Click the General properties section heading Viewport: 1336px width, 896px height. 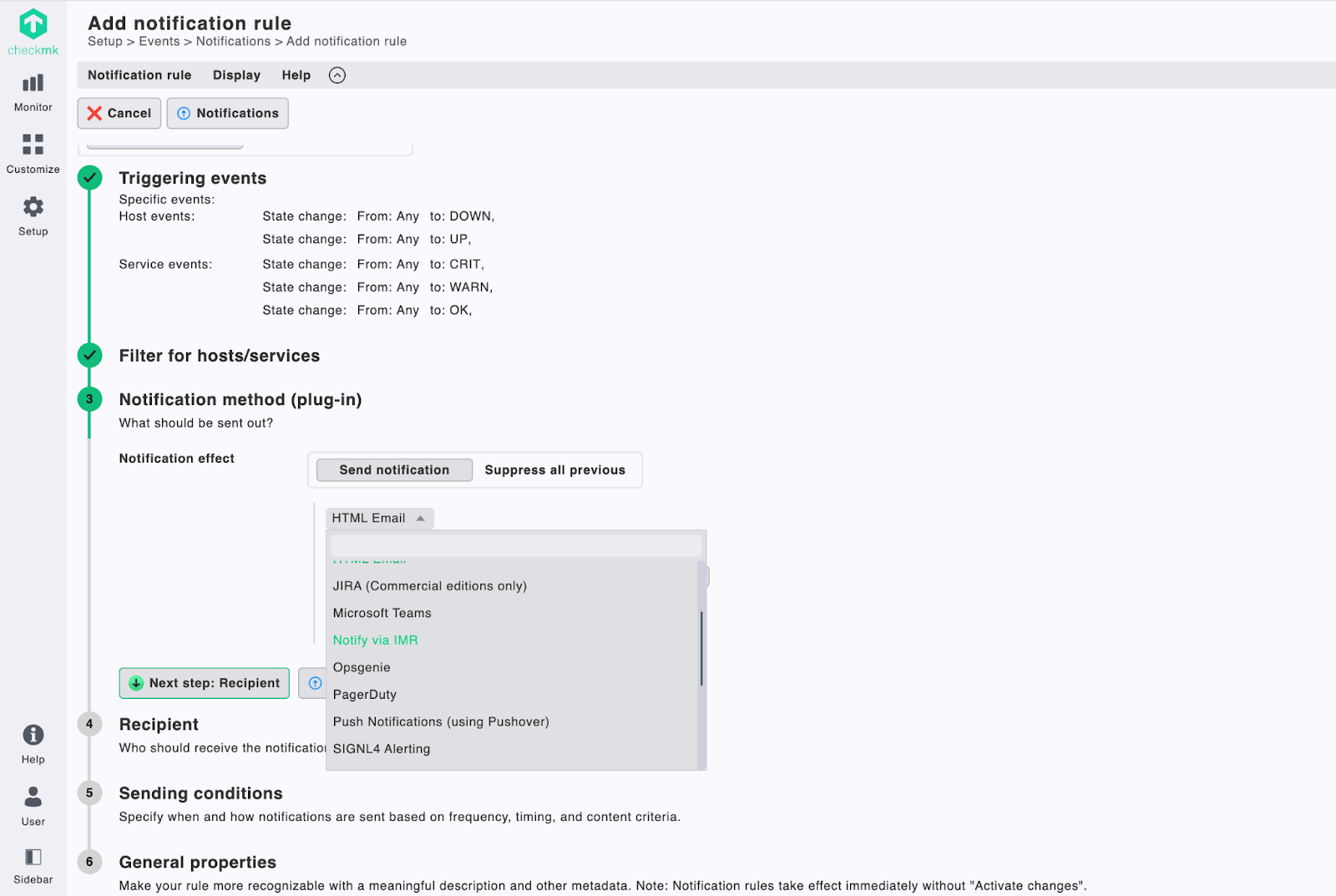point(197,862)
